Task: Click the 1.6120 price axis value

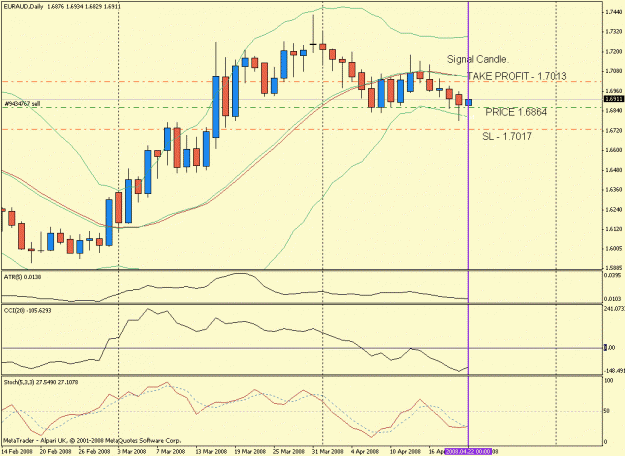Action: coord(613,229)
